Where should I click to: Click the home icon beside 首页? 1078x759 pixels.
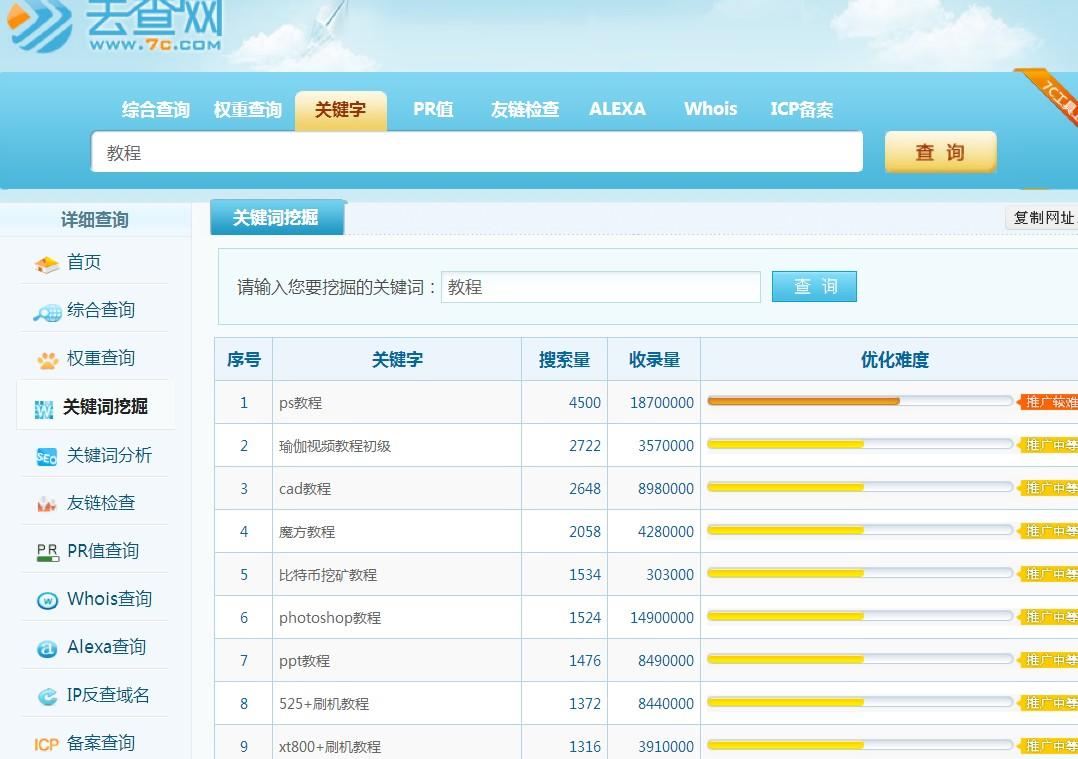click(x=47, y=264)
